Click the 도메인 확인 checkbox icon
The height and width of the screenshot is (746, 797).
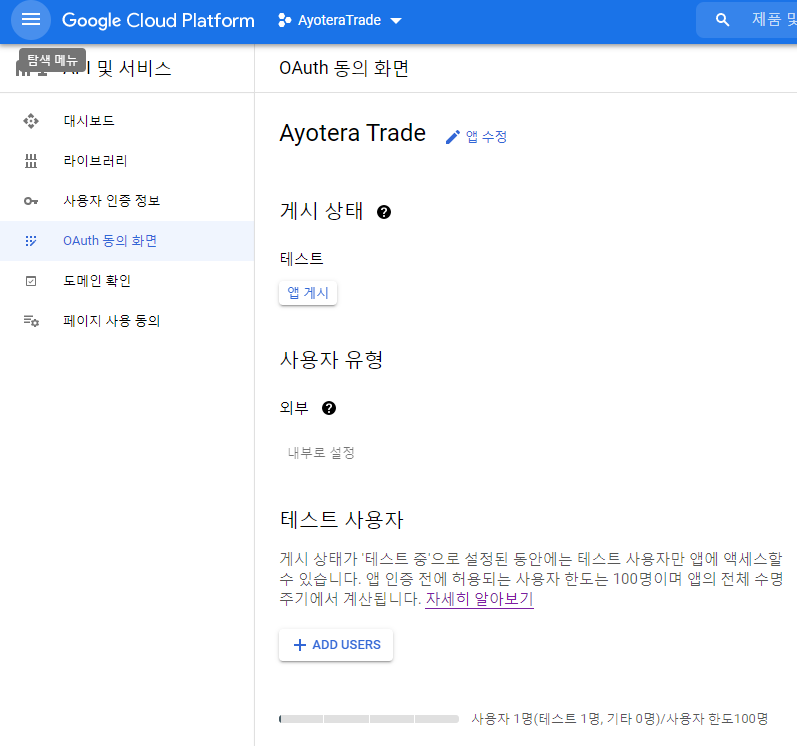coord(31,281)
